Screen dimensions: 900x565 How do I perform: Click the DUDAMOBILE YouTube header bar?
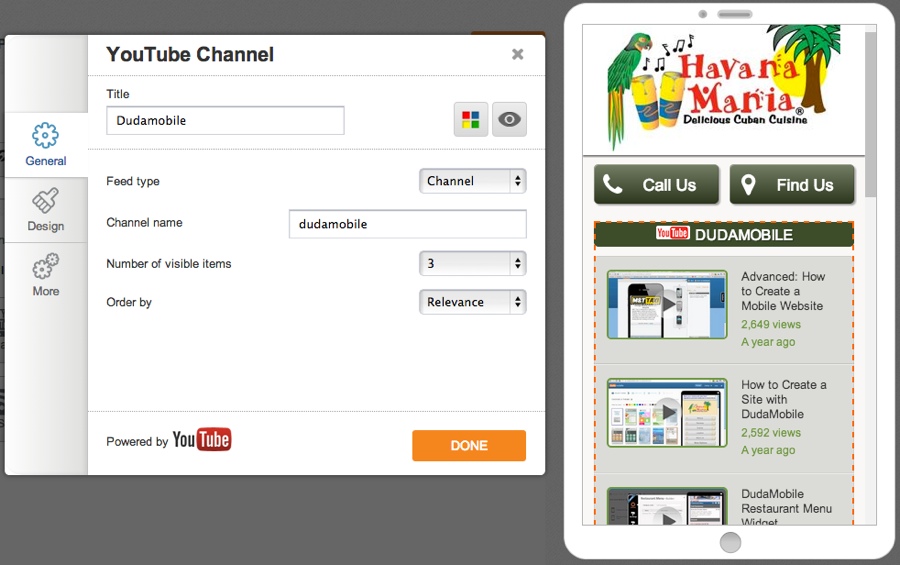pyautogui.click(x=724, y=234)
